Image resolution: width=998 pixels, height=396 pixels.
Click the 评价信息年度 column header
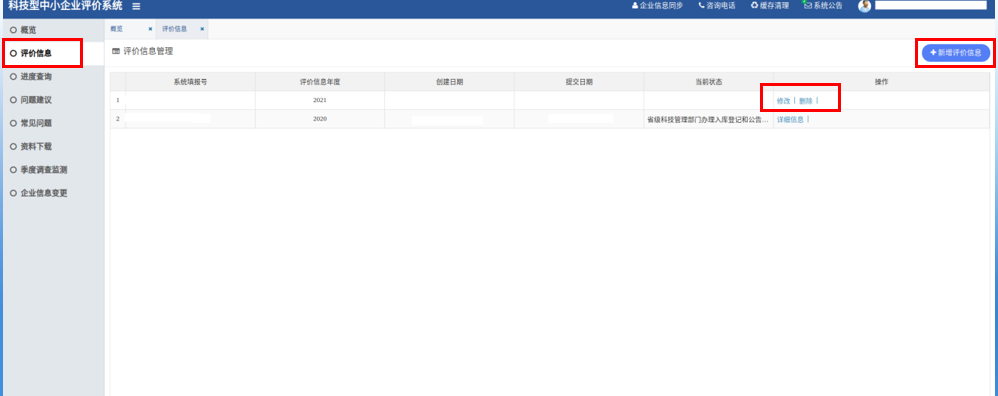[x=320, y=82]
